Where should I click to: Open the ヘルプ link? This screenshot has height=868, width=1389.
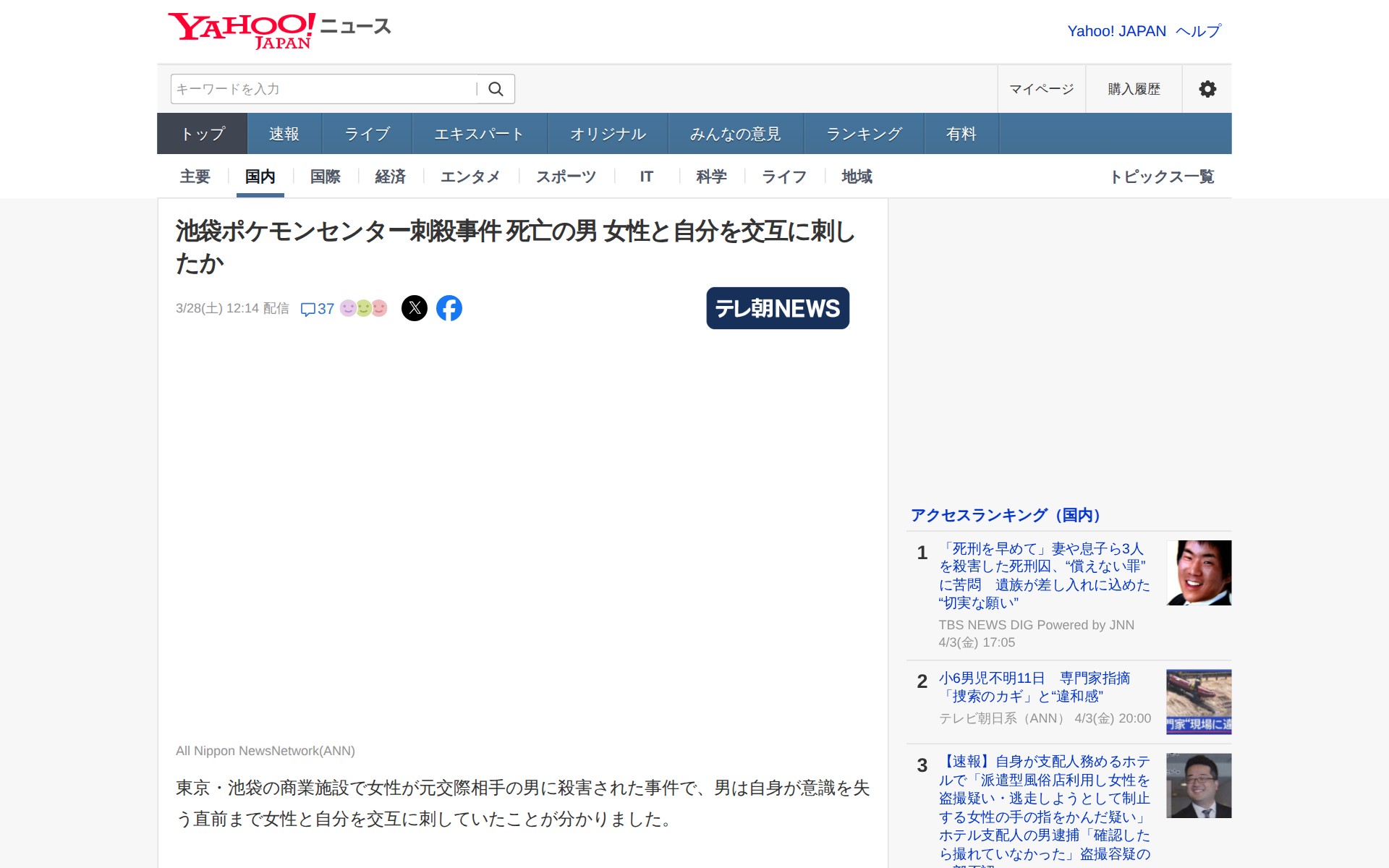tap(1199, 31)
